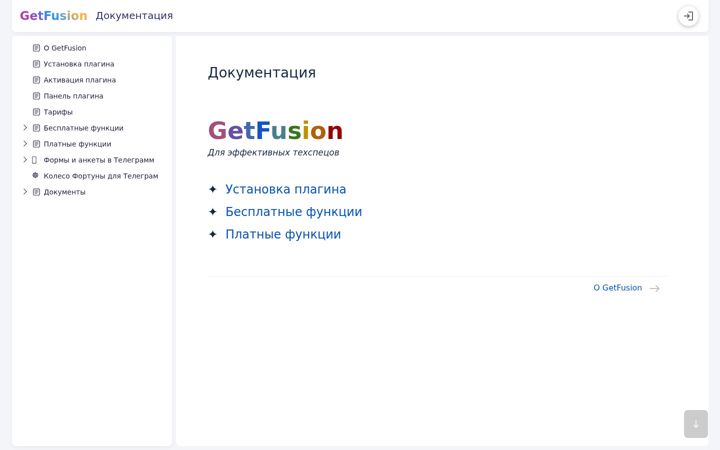Click the large GetFusion logo in content

click(275, 130)
